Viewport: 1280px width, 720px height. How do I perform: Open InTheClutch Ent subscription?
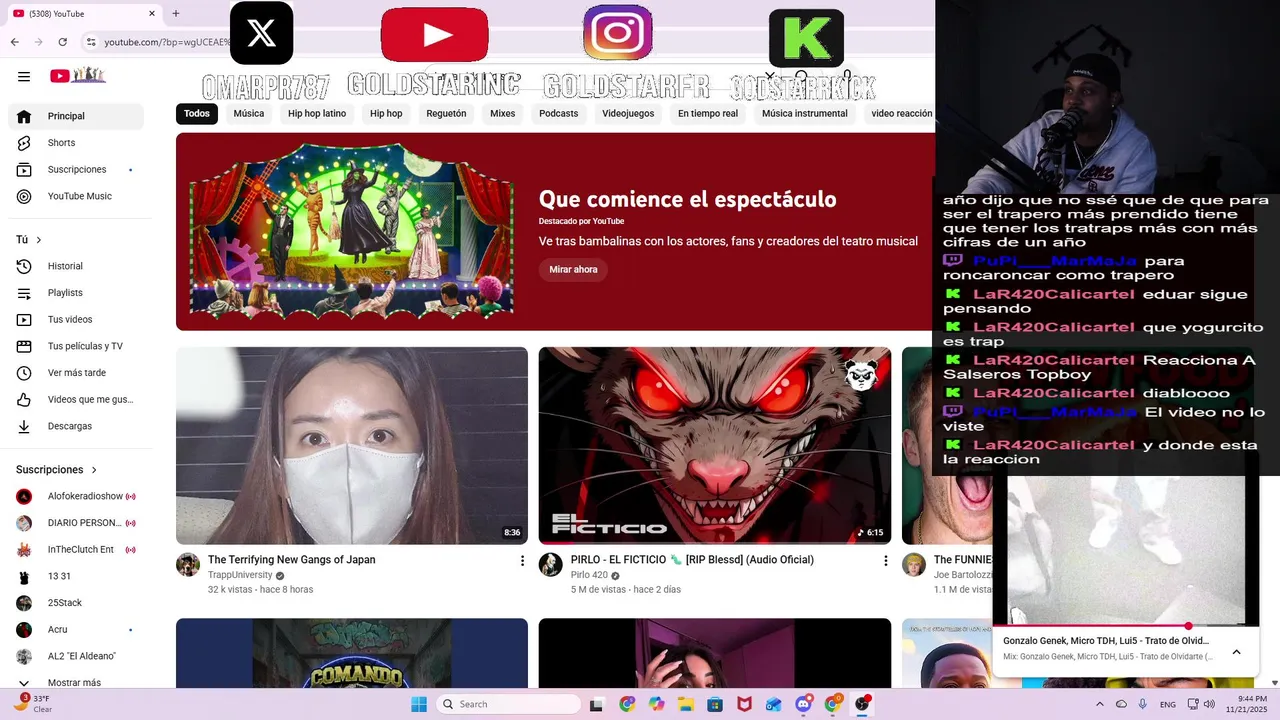[x=76, y=550]
